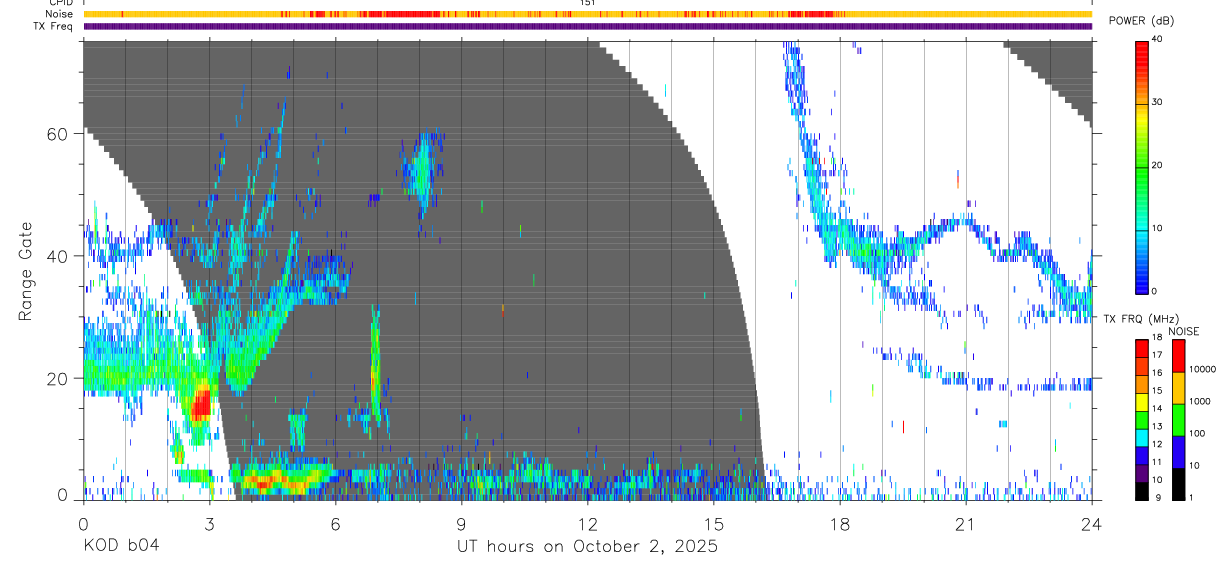Click the TX FRQ (MHz) color bar
The width and height of the screenshot is (1228, 567).
pyautogui.click(x=1142, y=419)
